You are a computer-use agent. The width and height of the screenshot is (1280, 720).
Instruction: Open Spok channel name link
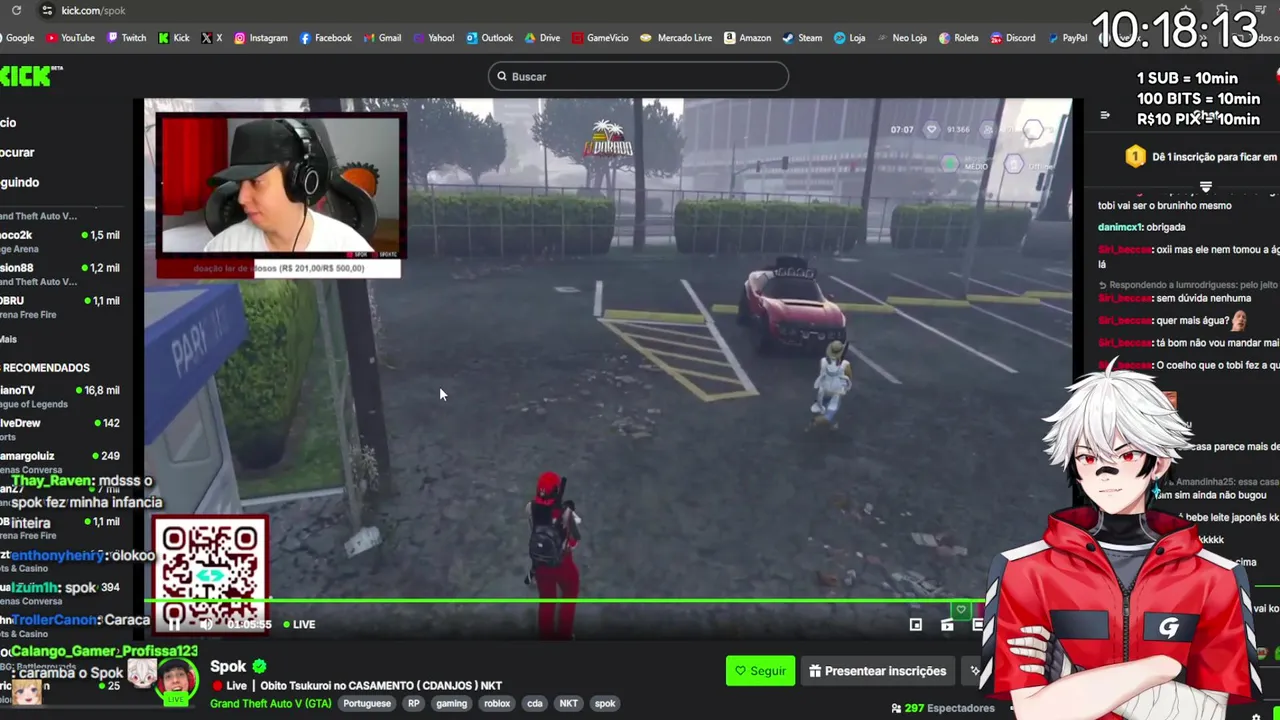[228, 666]
